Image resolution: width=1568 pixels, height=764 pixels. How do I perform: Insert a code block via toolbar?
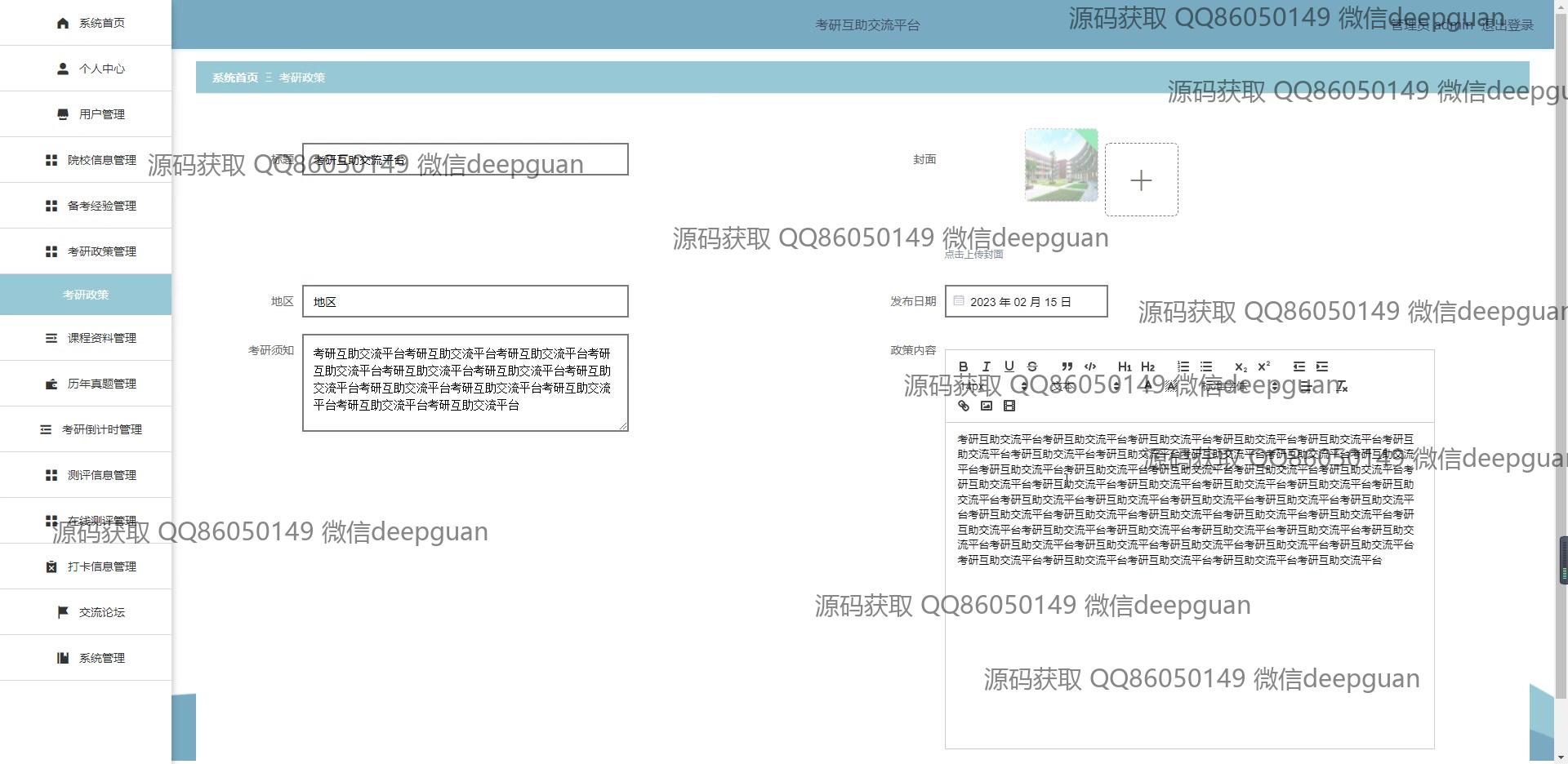[1089, 366]
